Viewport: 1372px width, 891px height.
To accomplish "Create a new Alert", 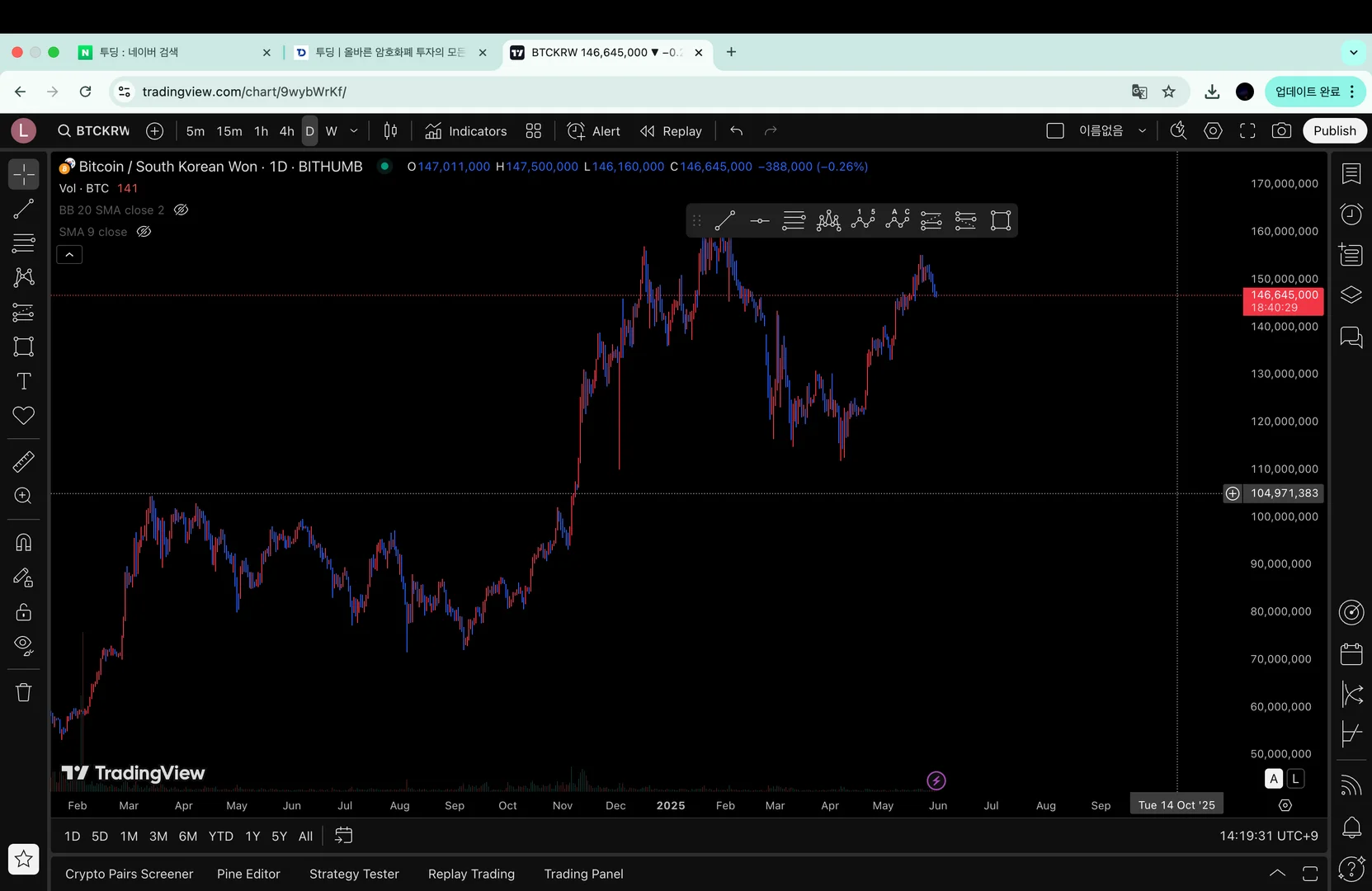I will click(x=594, y=131).
